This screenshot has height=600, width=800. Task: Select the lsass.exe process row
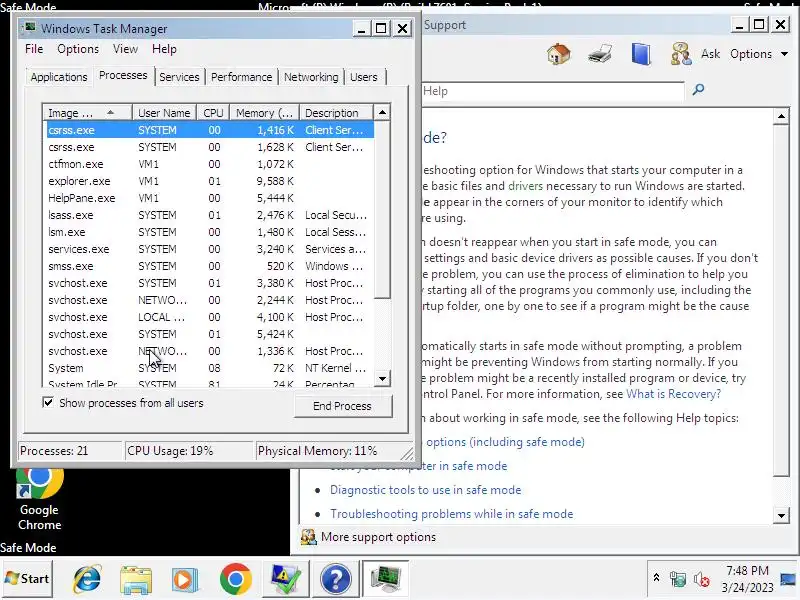(209, 215)
